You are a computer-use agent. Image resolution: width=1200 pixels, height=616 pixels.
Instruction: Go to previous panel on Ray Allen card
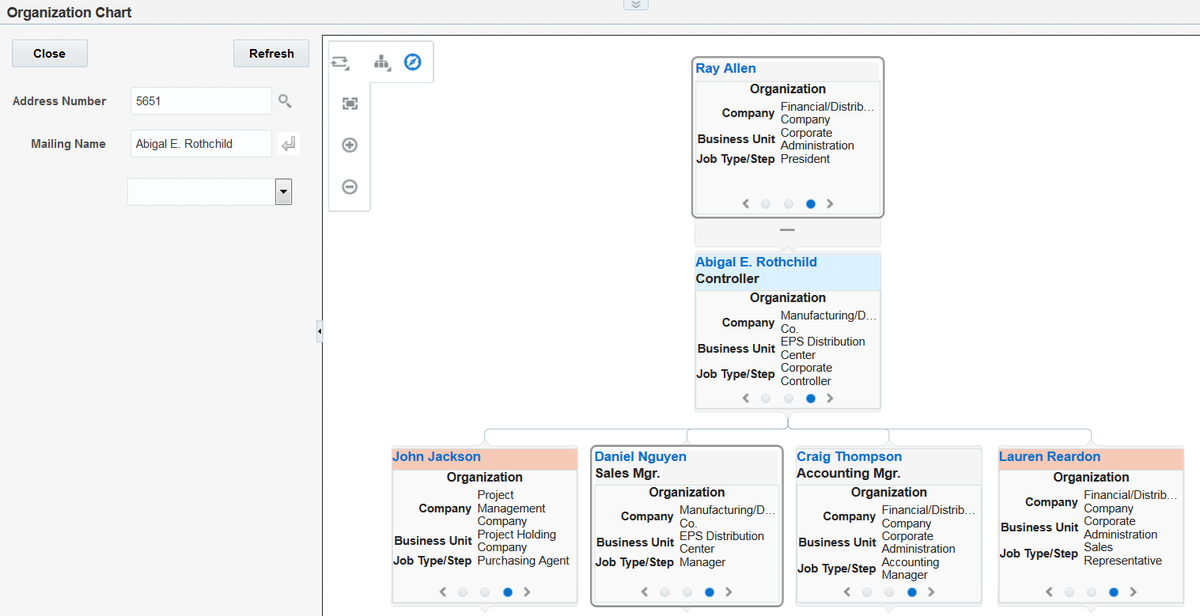pos(746,204)
